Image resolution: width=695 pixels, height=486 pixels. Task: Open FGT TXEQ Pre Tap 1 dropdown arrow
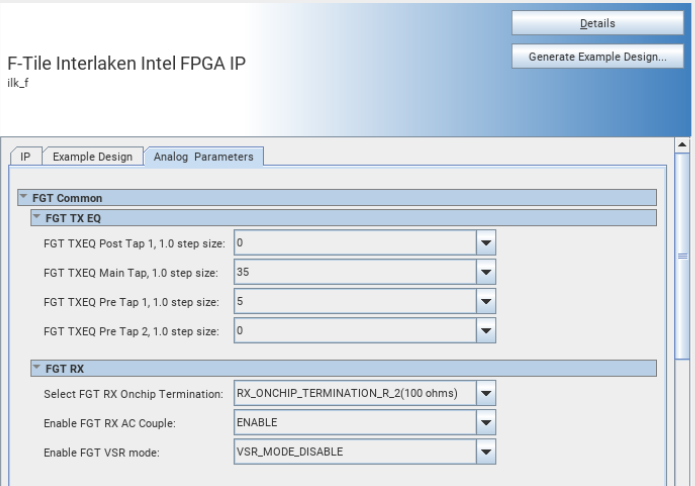pyautogui.click(x=486, y=301)
